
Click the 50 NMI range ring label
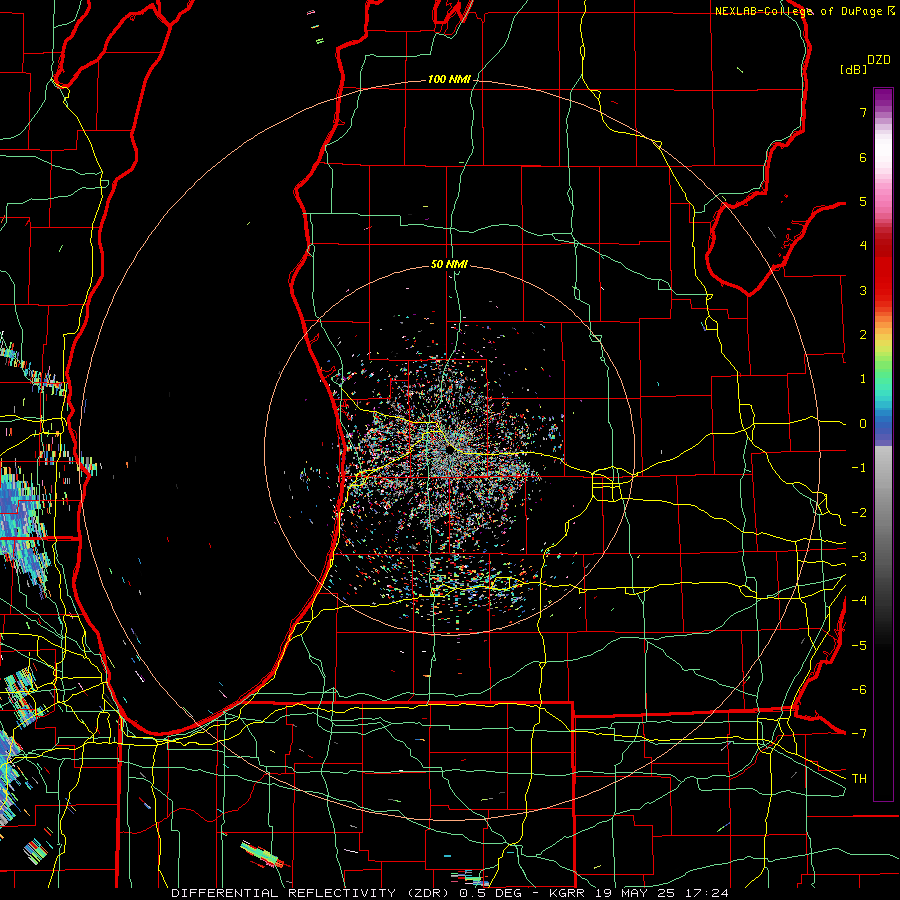449,265
